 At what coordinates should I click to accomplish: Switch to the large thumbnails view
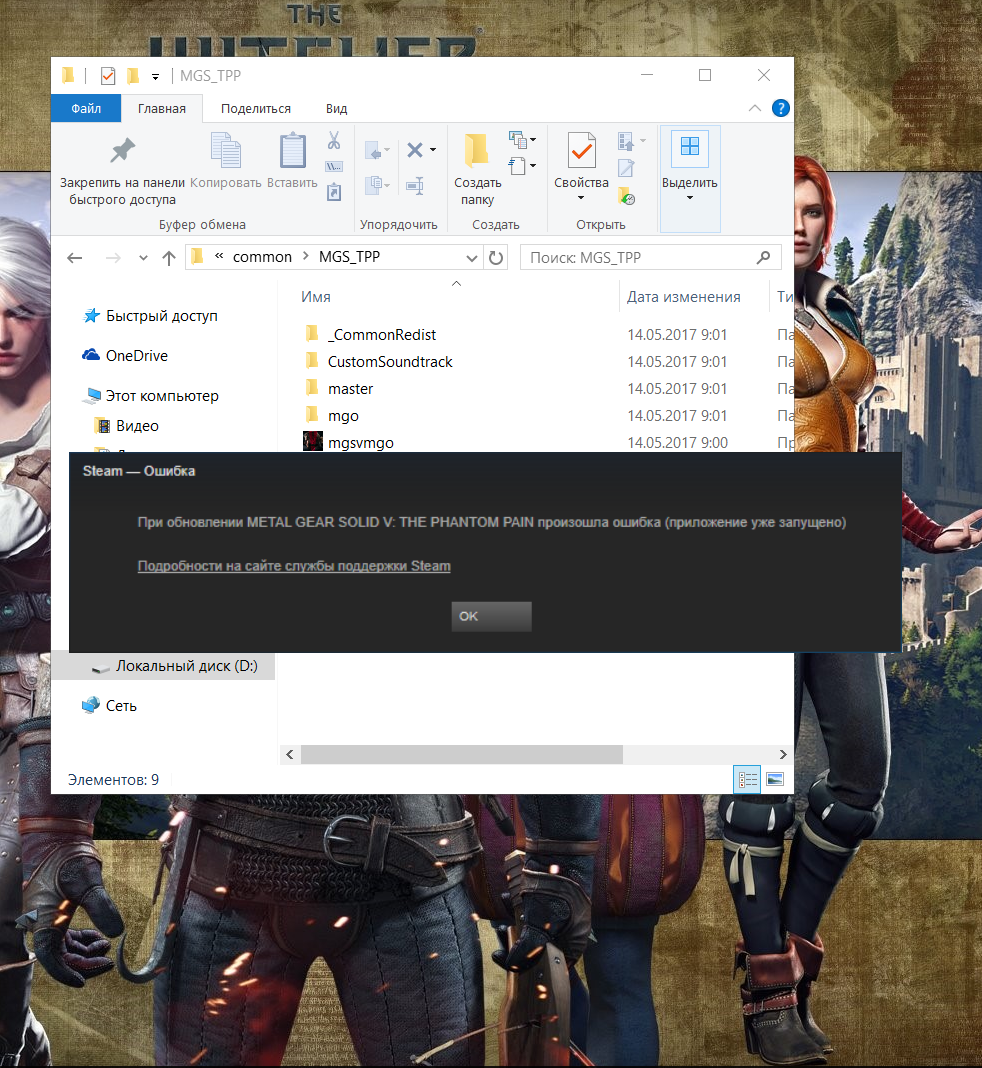[775, 779]
